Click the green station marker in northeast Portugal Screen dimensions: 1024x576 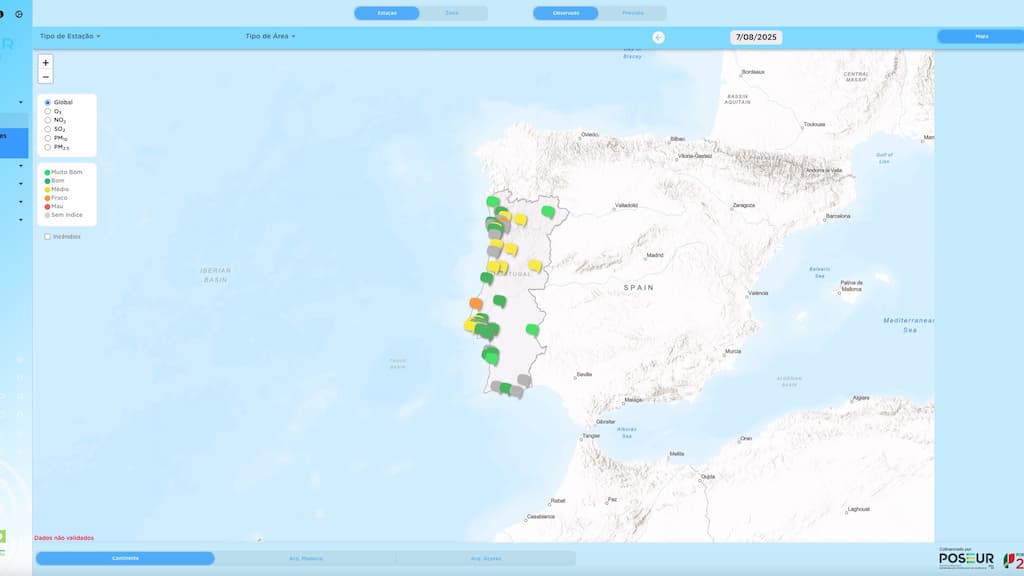[x=547, y=211]
